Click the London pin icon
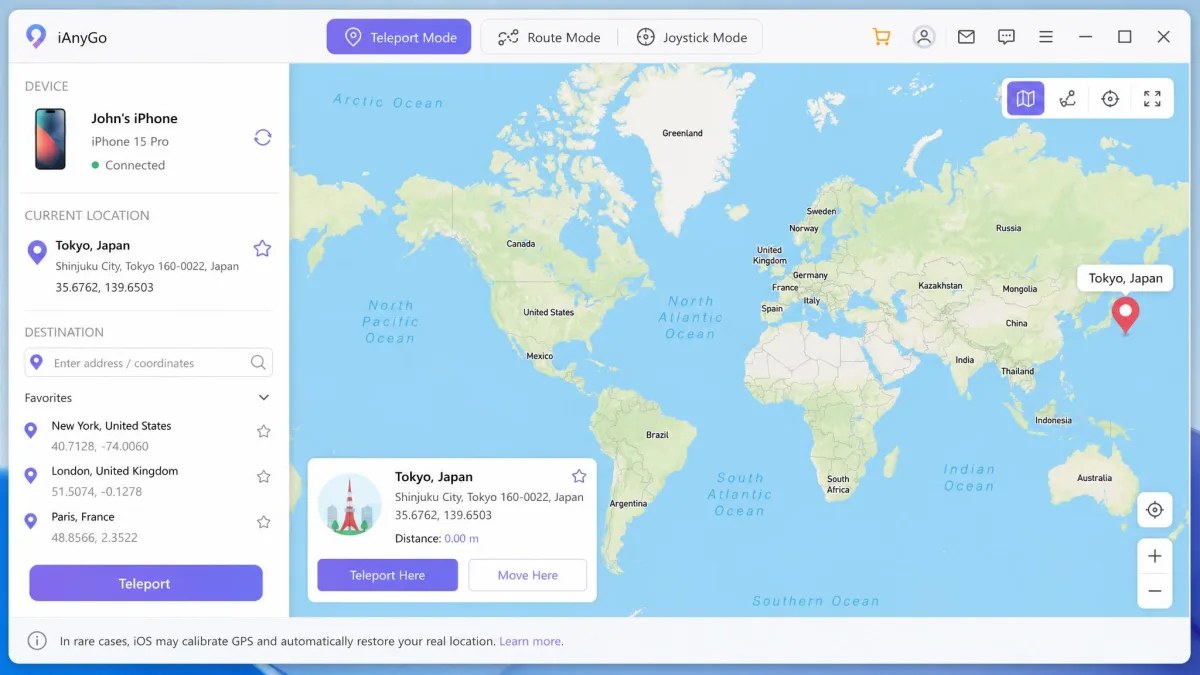 tap(31, 476)
